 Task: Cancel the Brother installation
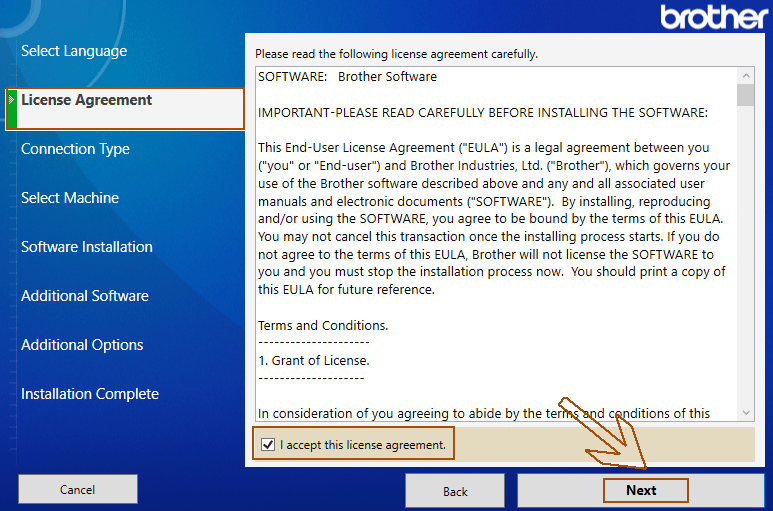(x=78, y=489)
